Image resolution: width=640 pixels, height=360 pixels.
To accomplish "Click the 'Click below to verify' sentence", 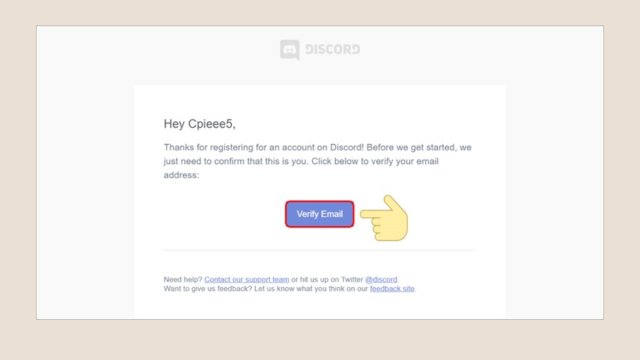I will click(x=375, y=161).
